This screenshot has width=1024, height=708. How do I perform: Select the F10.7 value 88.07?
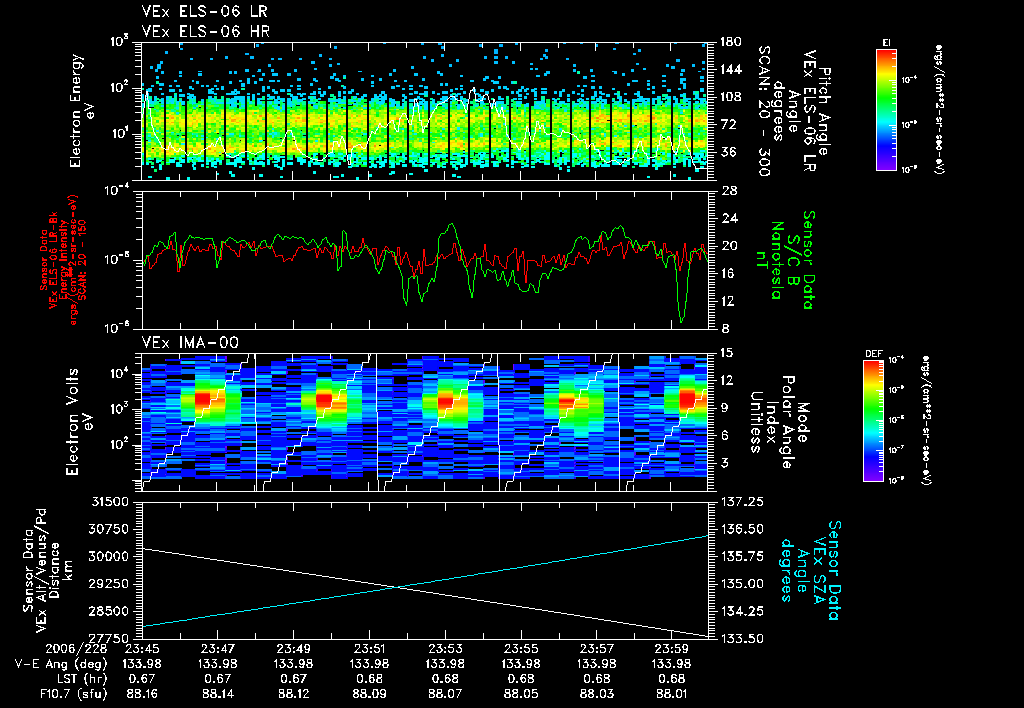(x=445, y=694)
